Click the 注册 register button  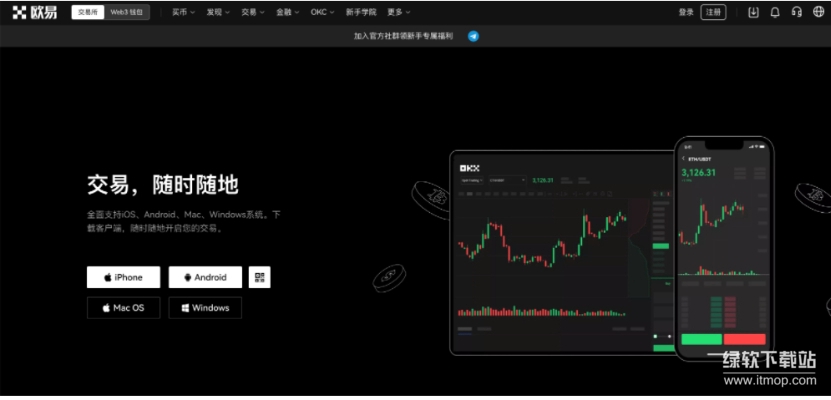[713, 12]
